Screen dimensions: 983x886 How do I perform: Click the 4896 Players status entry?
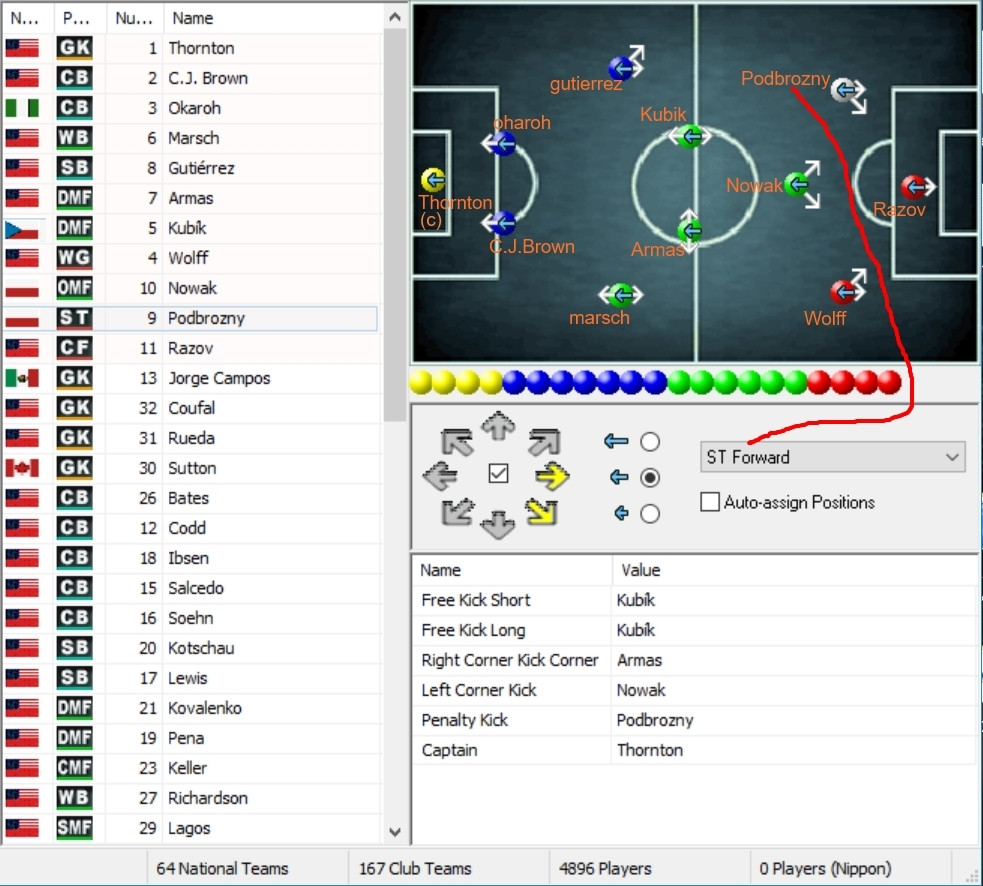coord(605,868)
